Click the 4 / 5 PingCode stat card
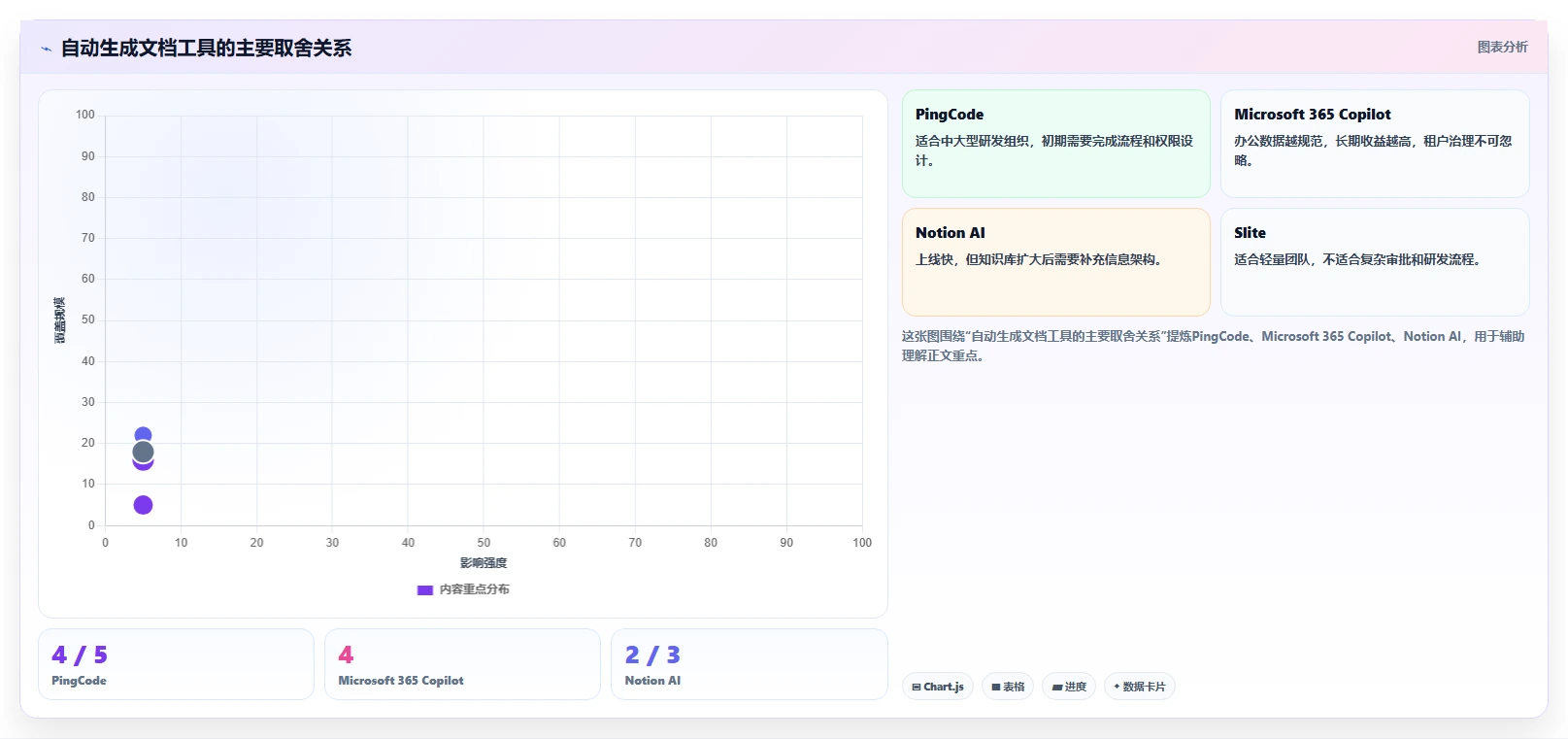Viewport: 1568px width, 739px height. [x=176, y=664]
